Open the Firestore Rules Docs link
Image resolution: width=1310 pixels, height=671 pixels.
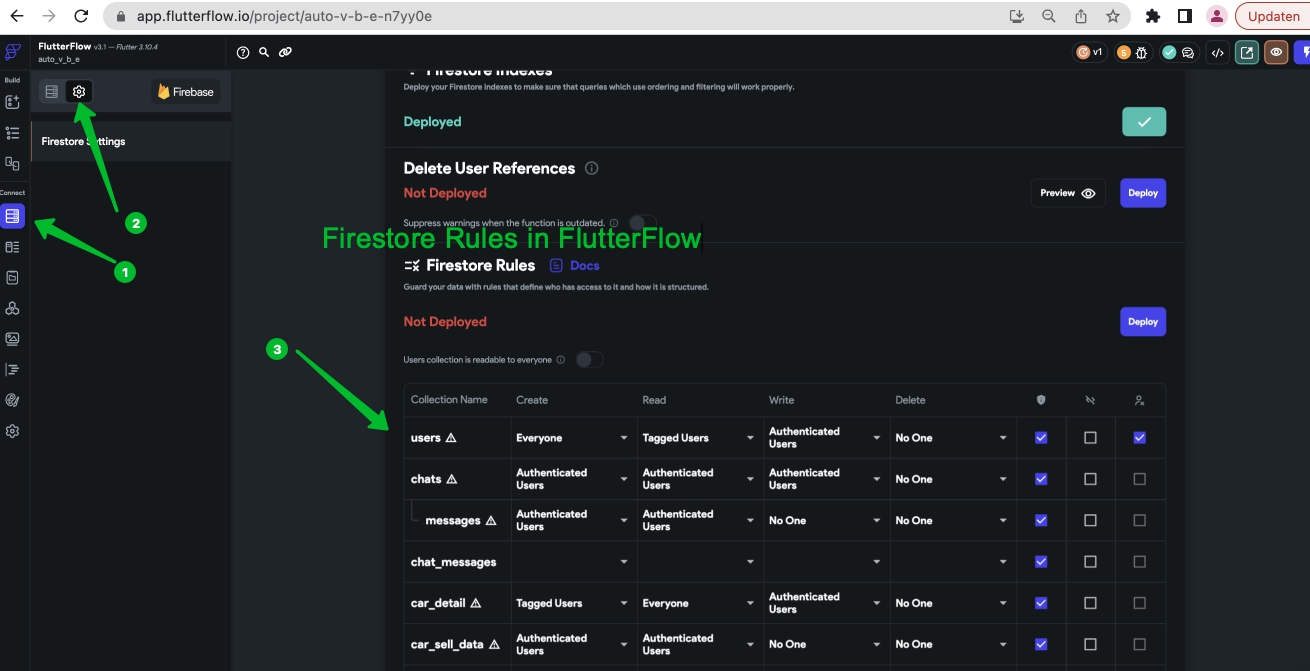point(575,265)
